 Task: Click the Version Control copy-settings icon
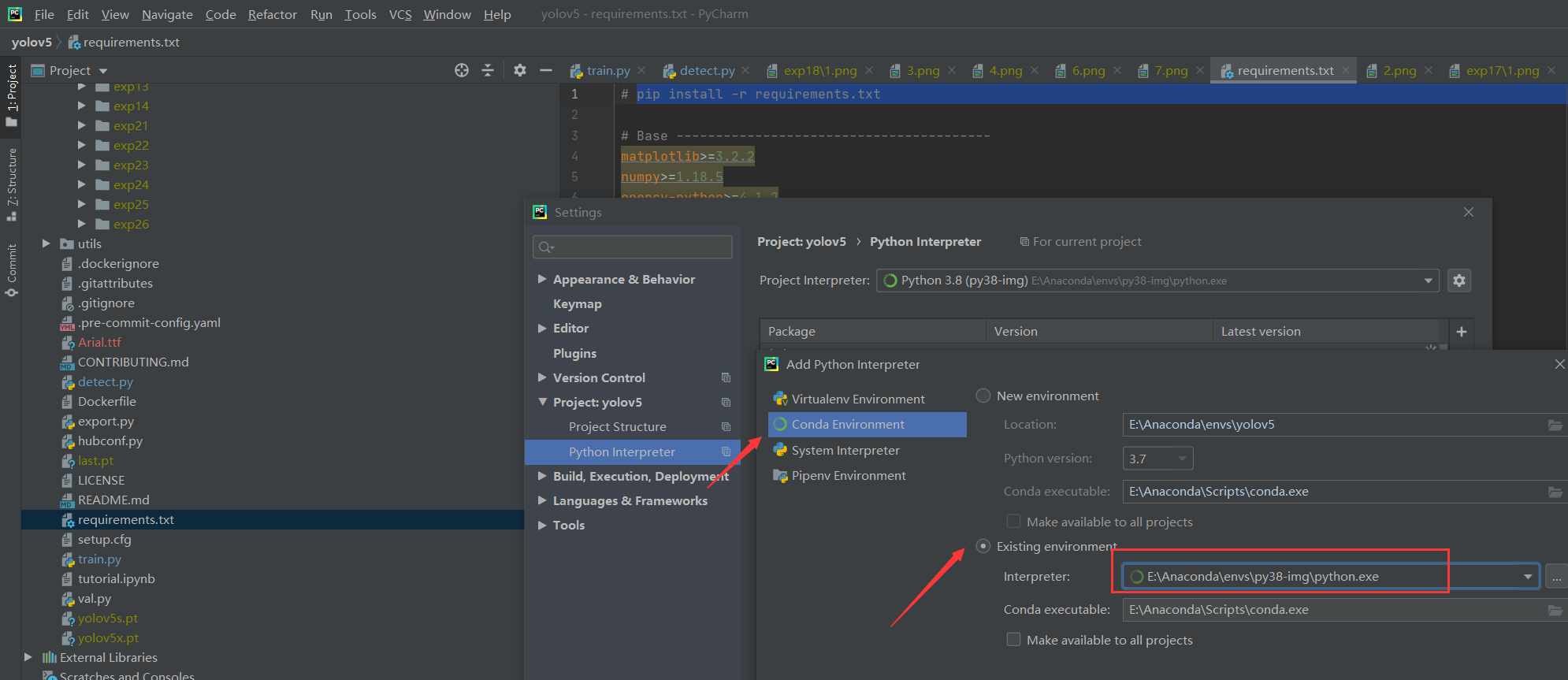[726, 378]
